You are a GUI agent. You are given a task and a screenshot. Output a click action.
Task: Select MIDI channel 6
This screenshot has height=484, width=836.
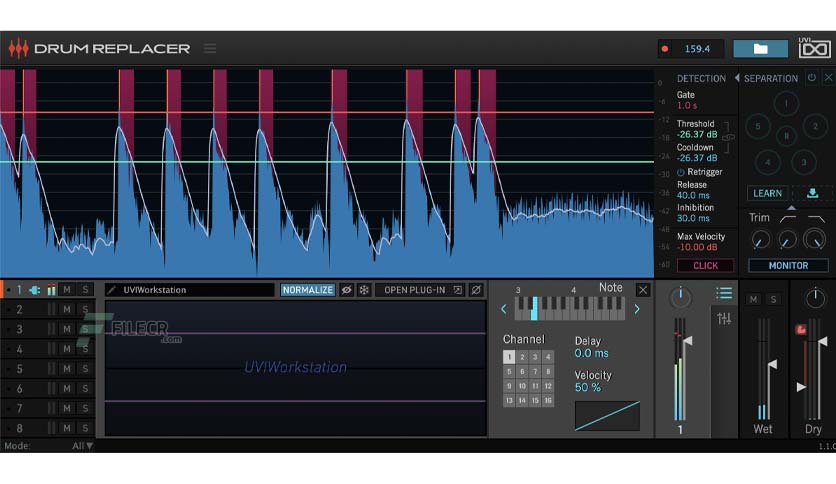[522, 372]
